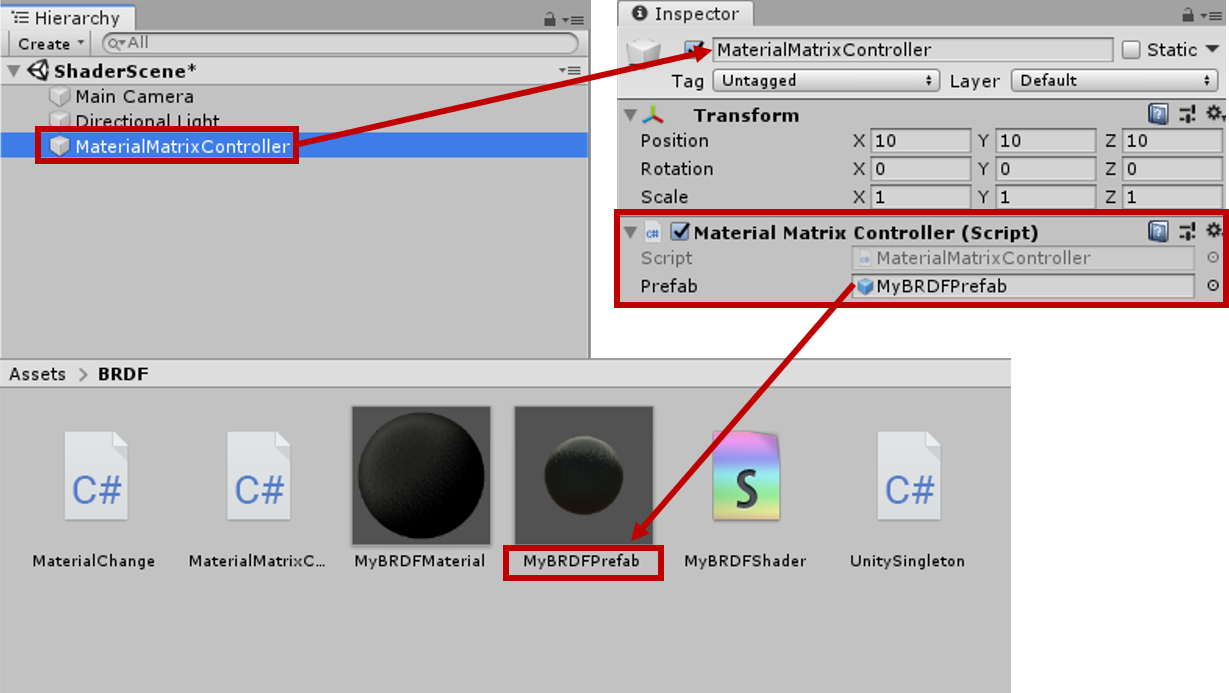This screenshot has height=693, width=1229.
Task: Click the Create button in Hierarchy
Action: pos(49,44)
